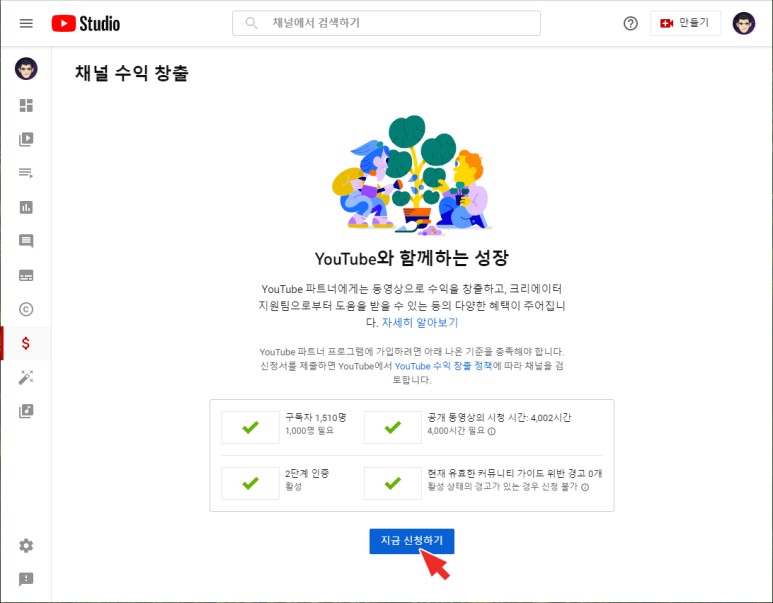The width and height of the screenshot is (773, 603).
Task: Open Comments in the sidebar
Action: pyautogui.click(x=26, y=241)
